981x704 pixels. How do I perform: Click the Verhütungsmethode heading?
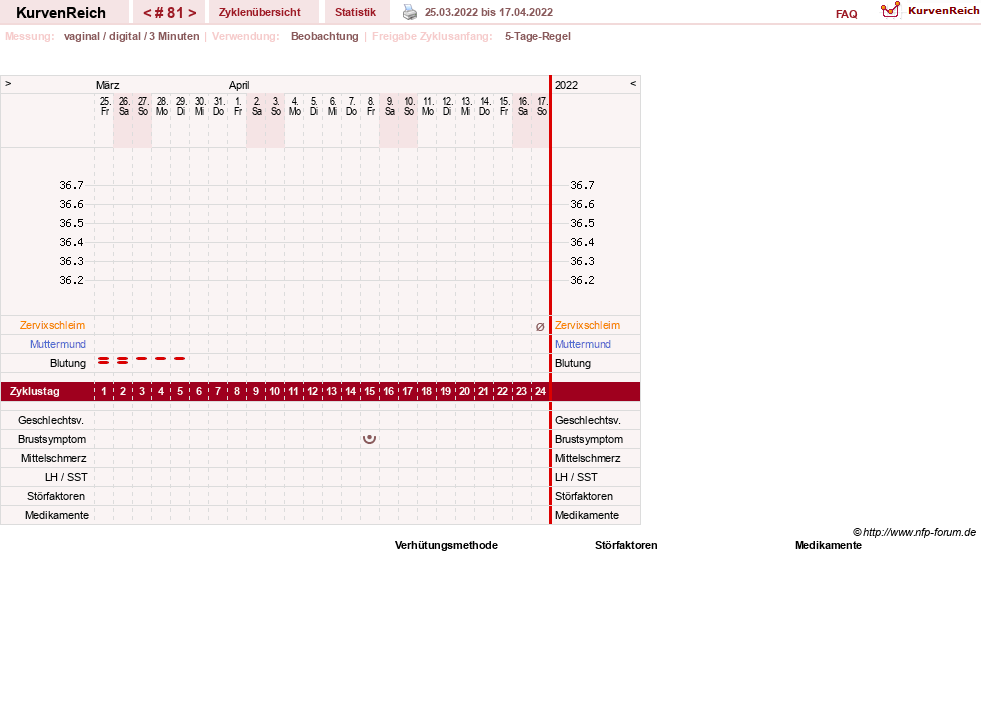click(x=446, y=545)
